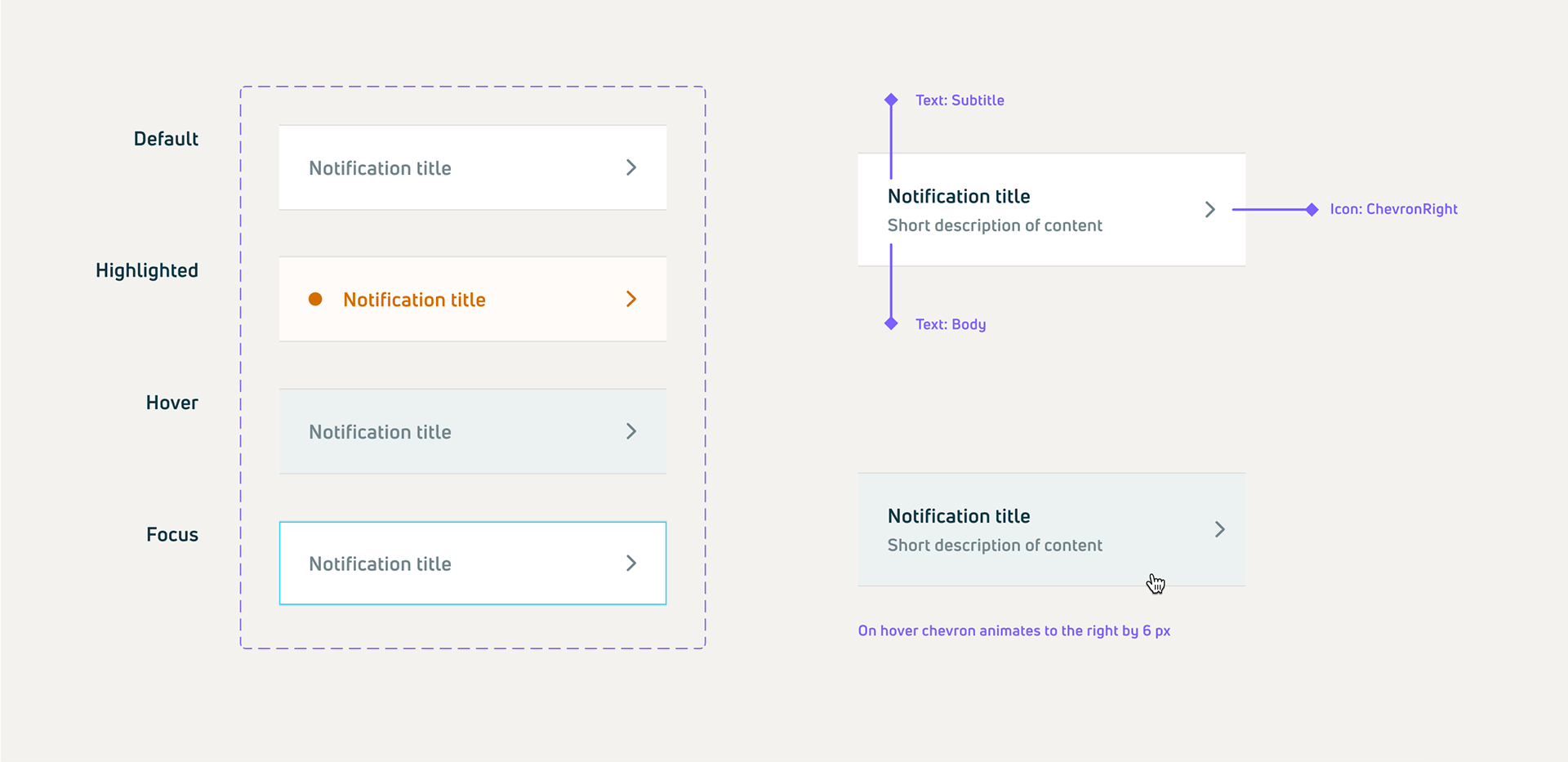Click the Text: Subtitle annotation label

(x=960, y=100)
